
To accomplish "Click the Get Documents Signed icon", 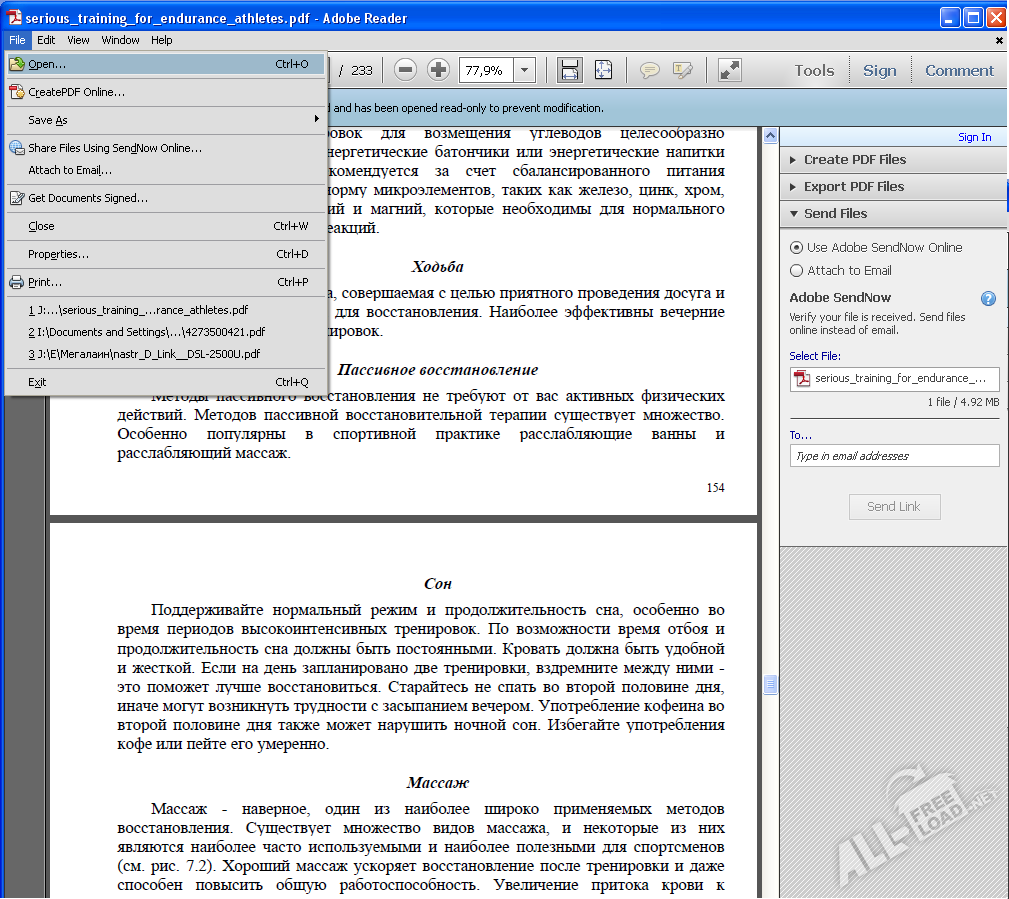I will point(16,198).
